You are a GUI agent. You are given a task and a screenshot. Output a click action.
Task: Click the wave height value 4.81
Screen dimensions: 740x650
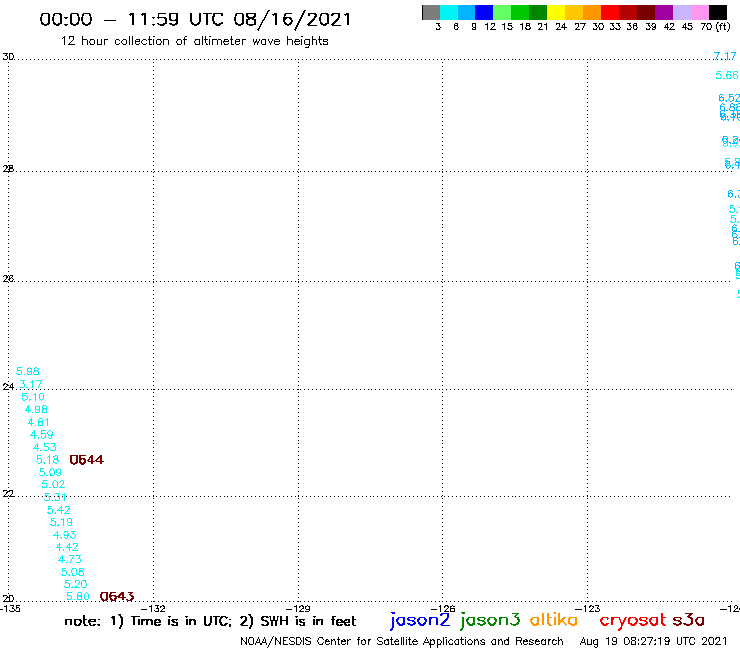click(x=39, y=422)
